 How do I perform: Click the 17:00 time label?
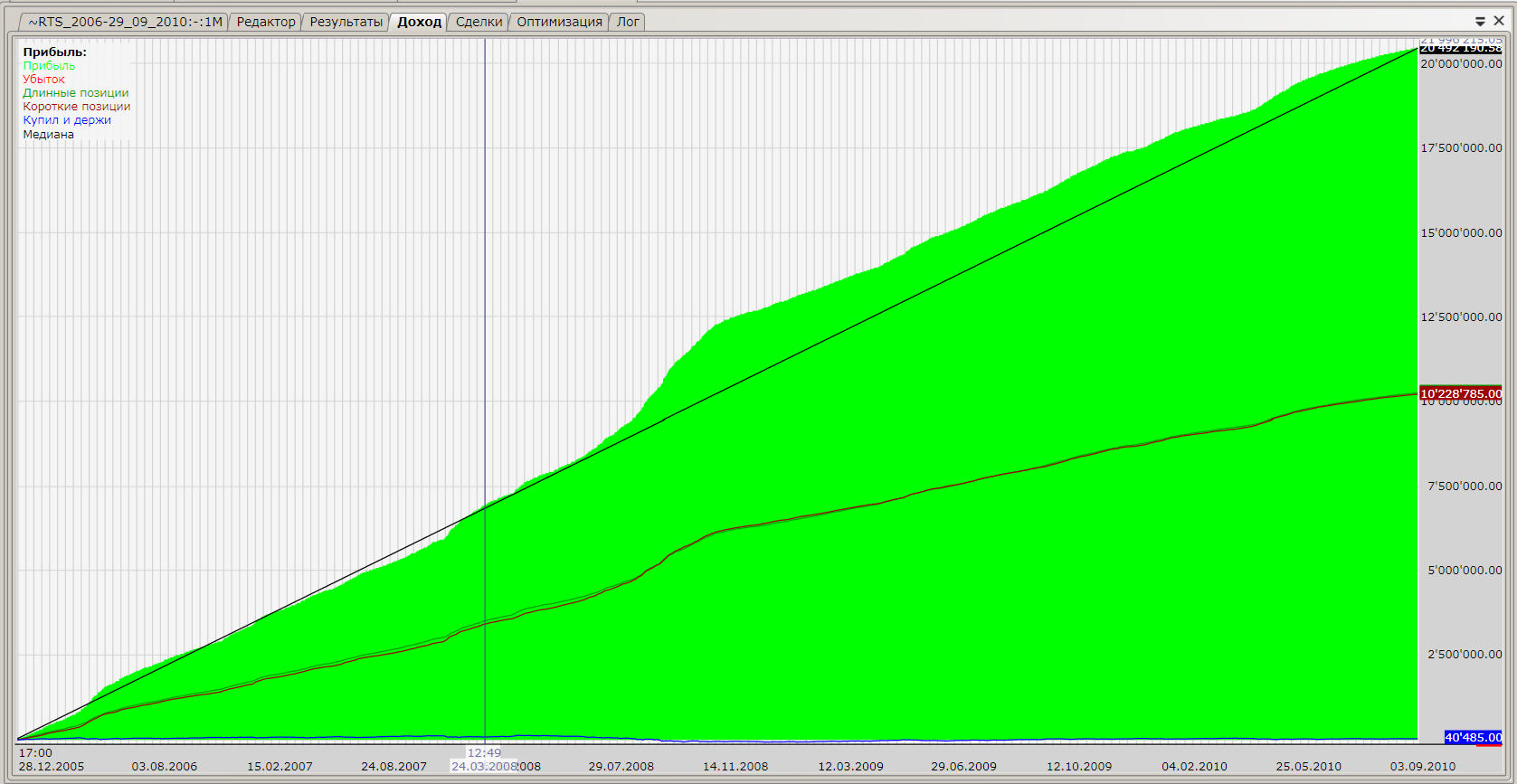35,753
